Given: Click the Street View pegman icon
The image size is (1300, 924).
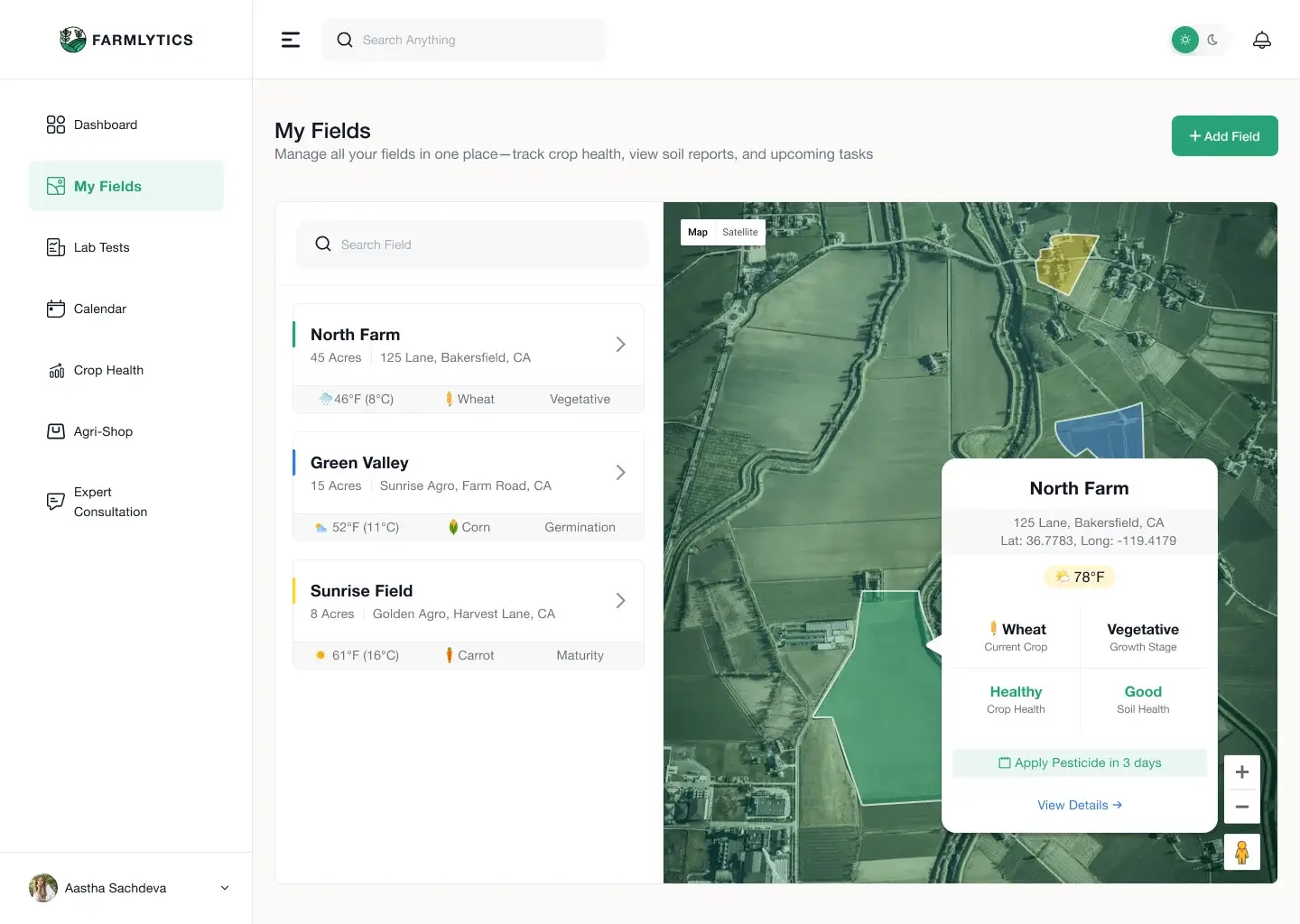Looking at the screenshot, I should click(x=1241, y=852).
